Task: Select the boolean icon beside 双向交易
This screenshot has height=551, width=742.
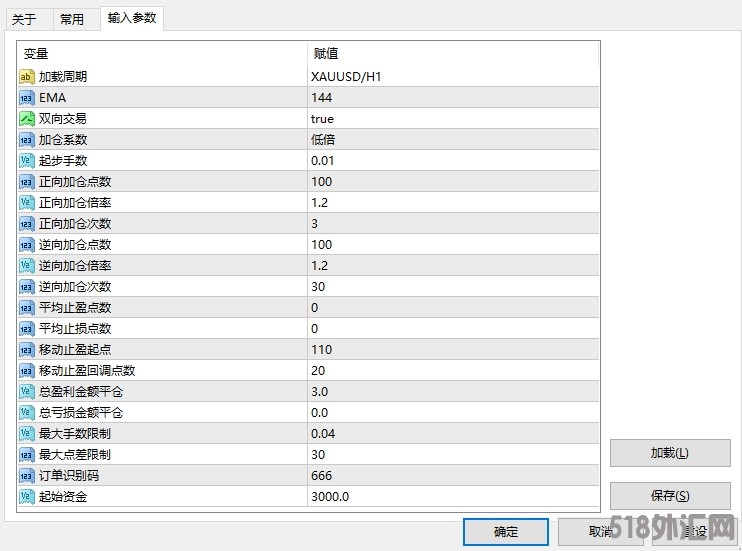Action: 27,119
